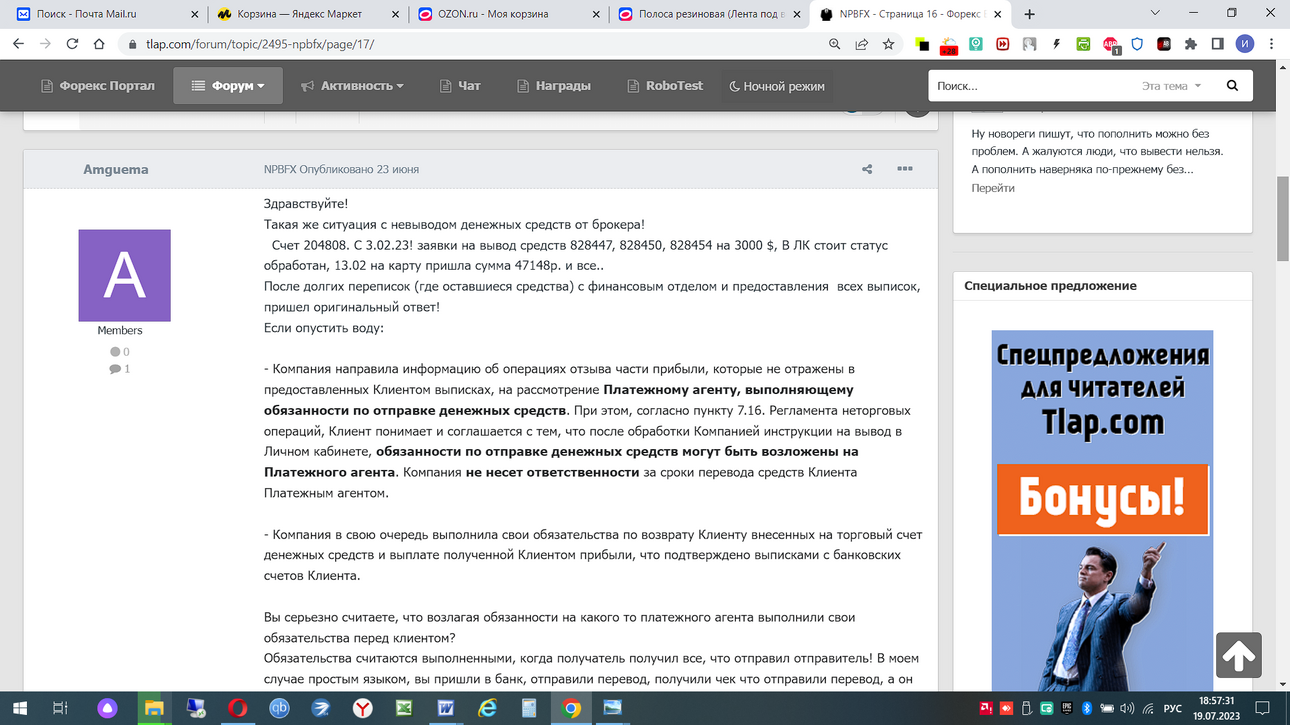Open Эта тема search scope dropdown
1290x725 pixels.
coord(1172,86)
